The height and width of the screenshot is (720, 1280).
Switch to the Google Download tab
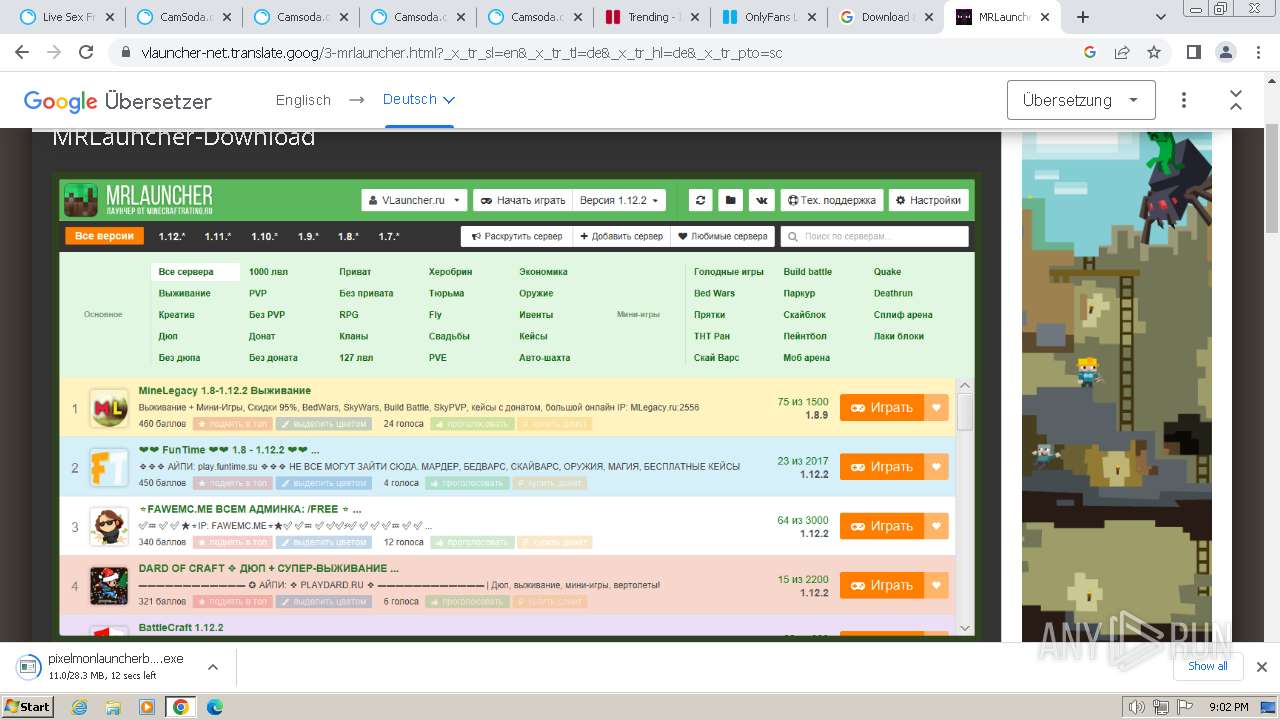[884, 17]
